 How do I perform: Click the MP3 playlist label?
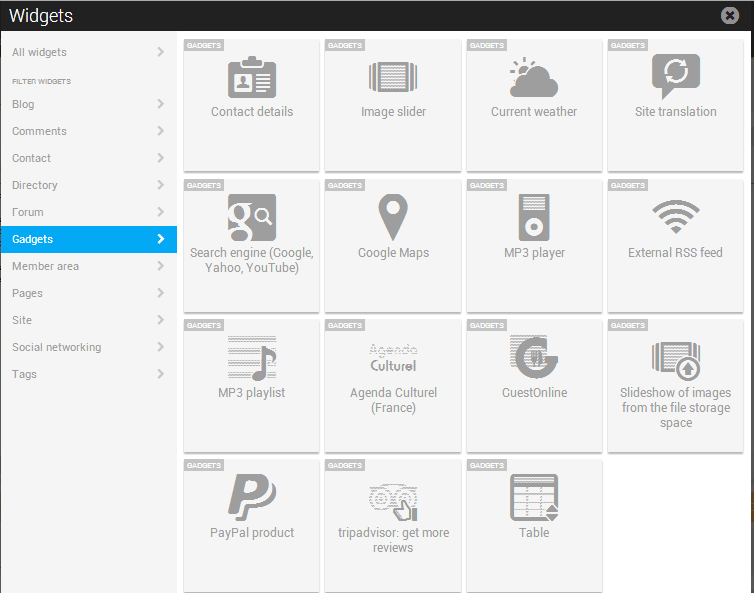251,393
